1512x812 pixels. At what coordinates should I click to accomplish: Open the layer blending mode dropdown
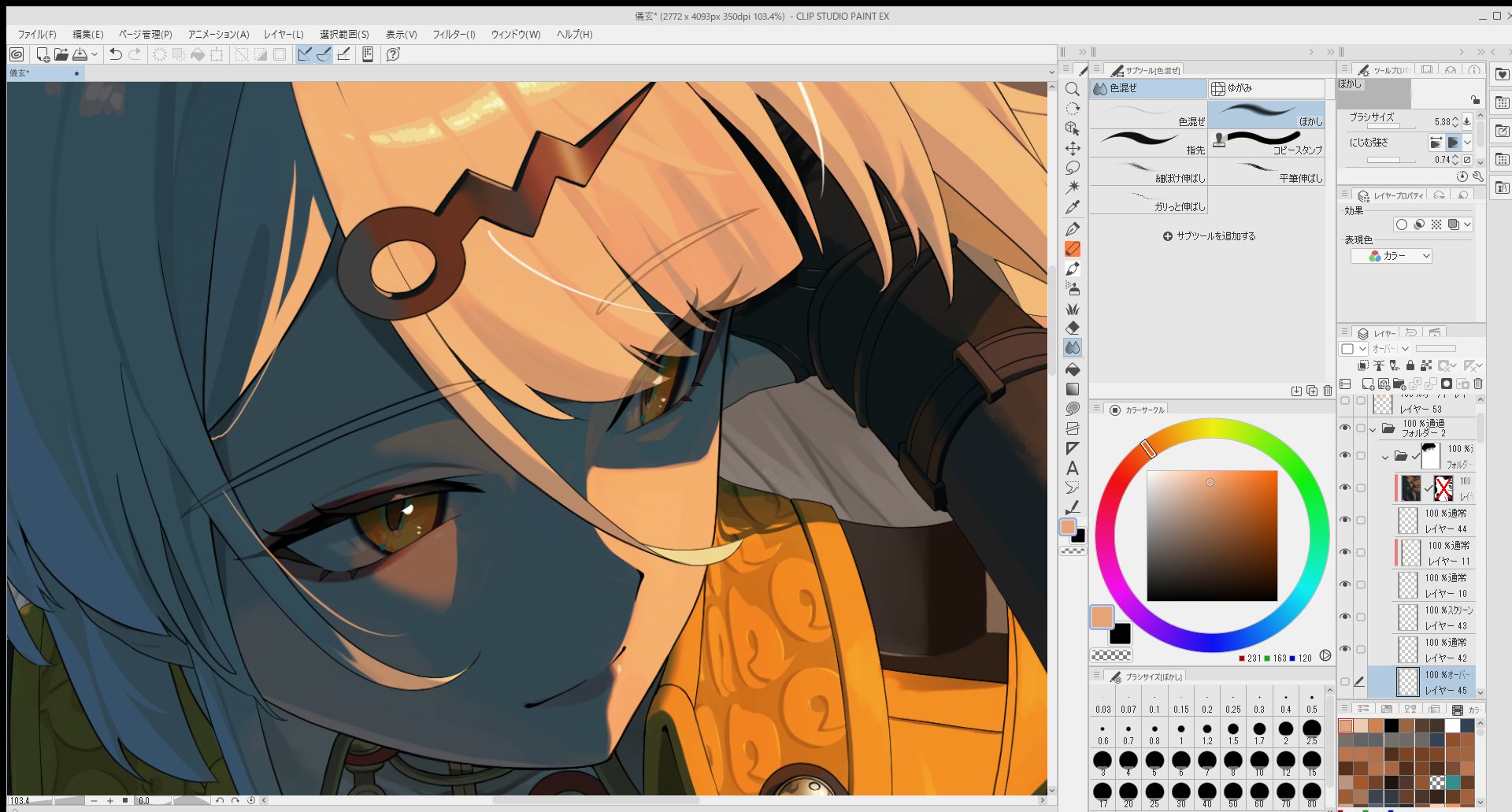1391,349
